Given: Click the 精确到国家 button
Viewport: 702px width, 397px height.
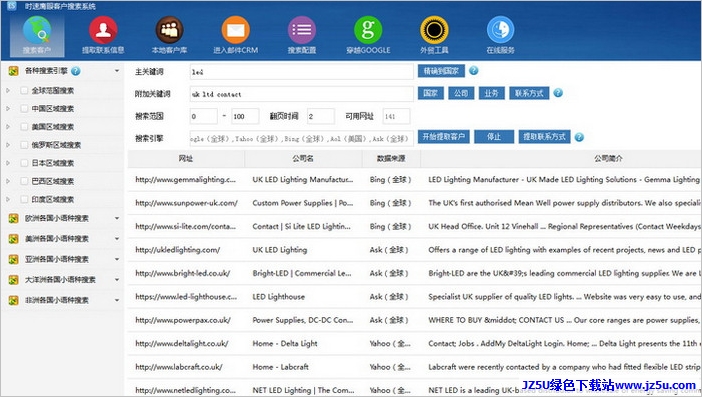Looking at the screenshot, I should pos(441,71).
